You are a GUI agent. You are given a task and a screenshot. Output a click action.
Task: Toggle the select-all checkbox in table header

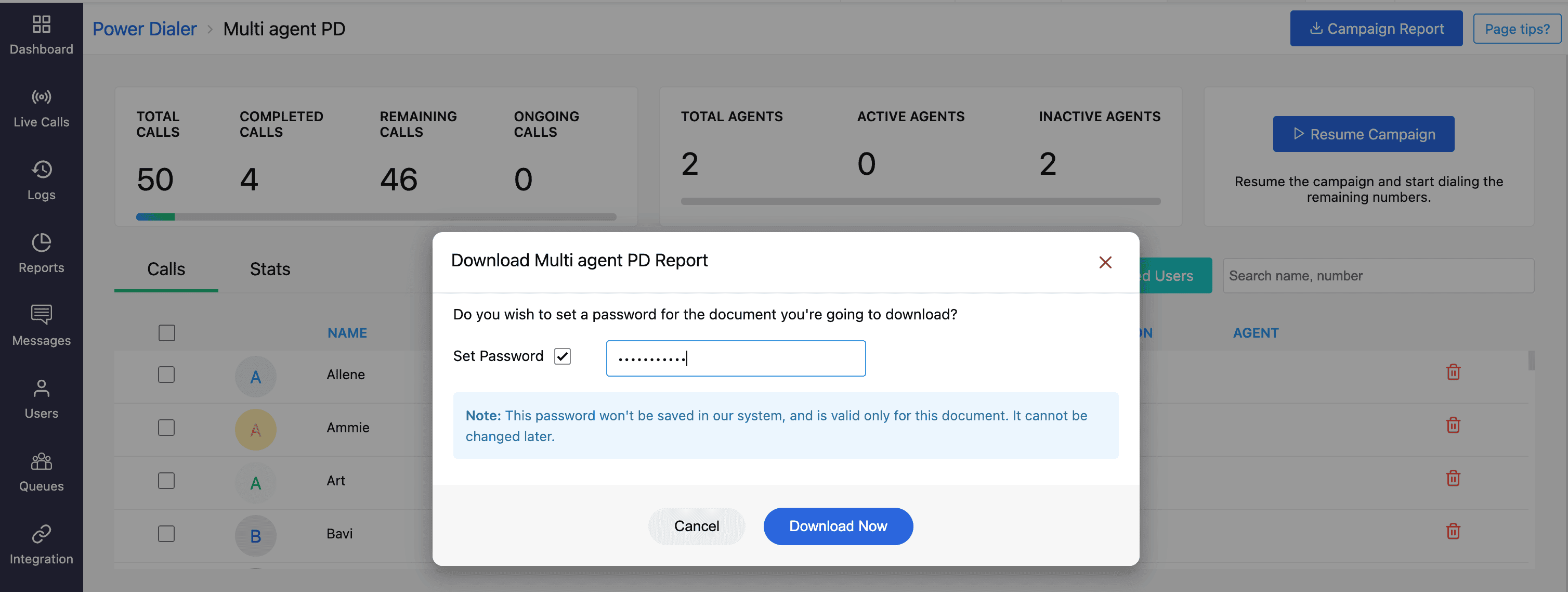(x=166, y=332)
